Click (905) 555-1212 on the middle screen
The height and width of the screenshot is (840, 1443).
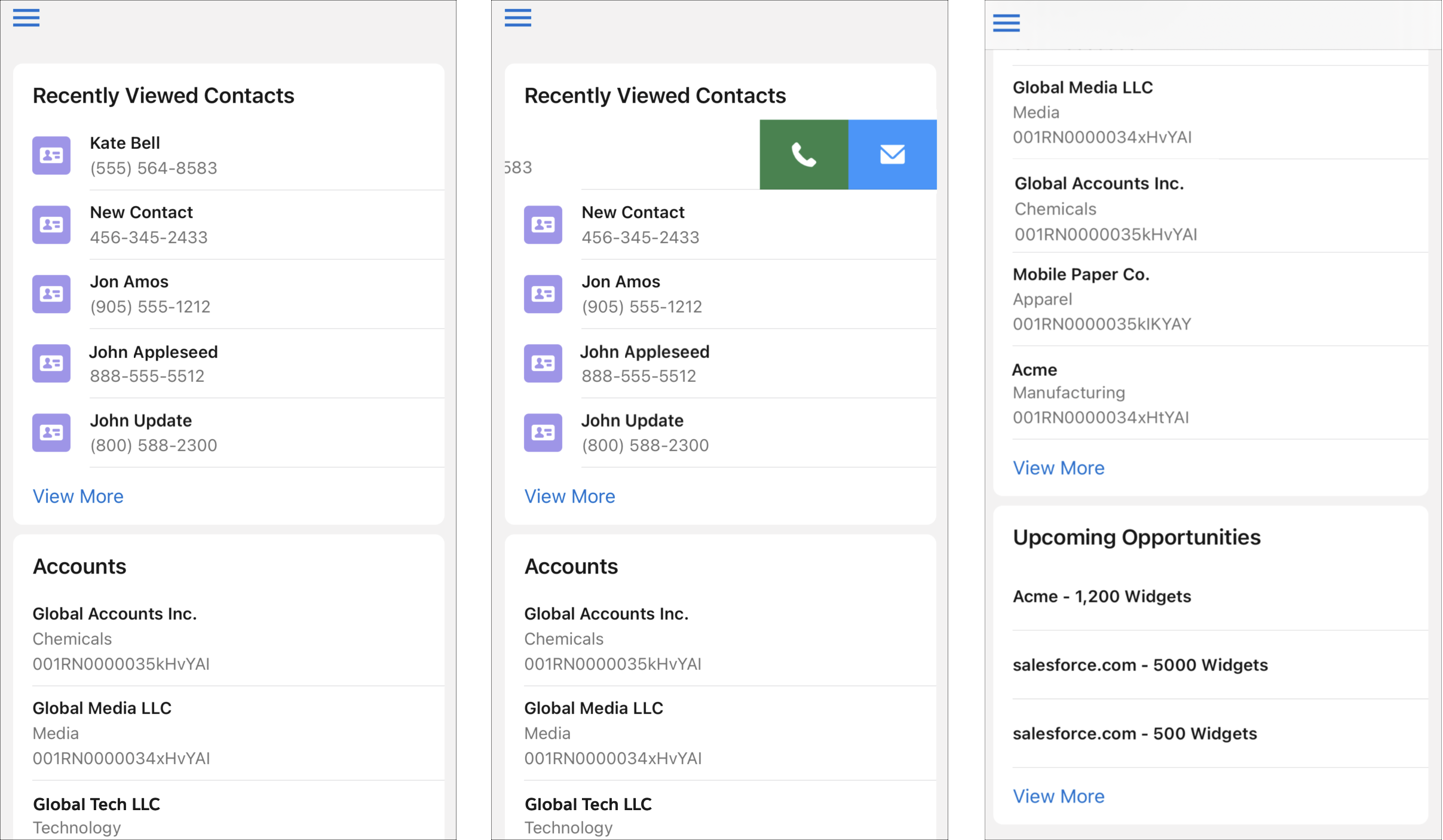[642, 306]
